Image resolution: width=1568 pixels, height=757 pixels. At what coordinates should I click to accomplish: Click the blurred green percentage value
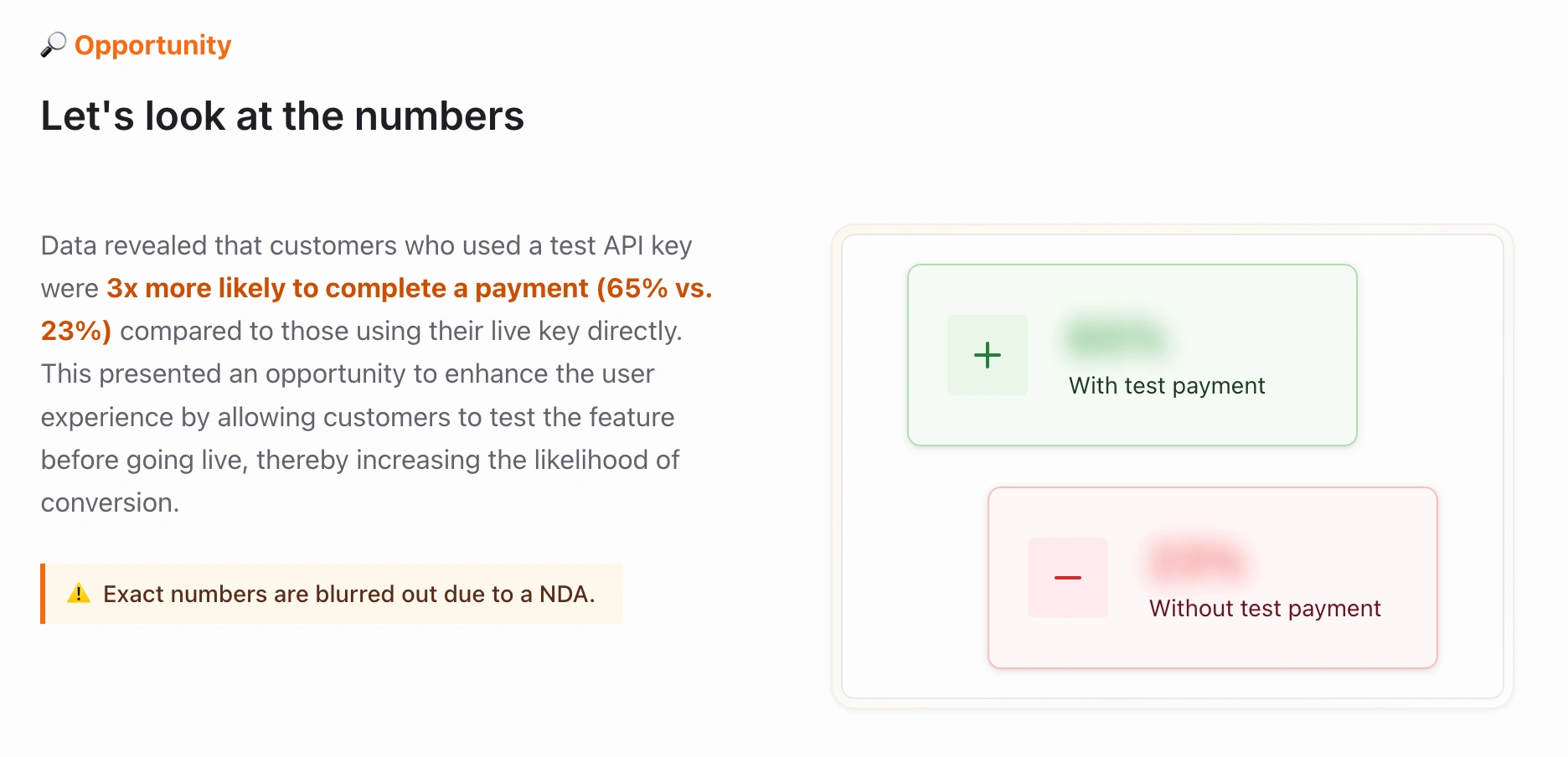point(1116,339)
